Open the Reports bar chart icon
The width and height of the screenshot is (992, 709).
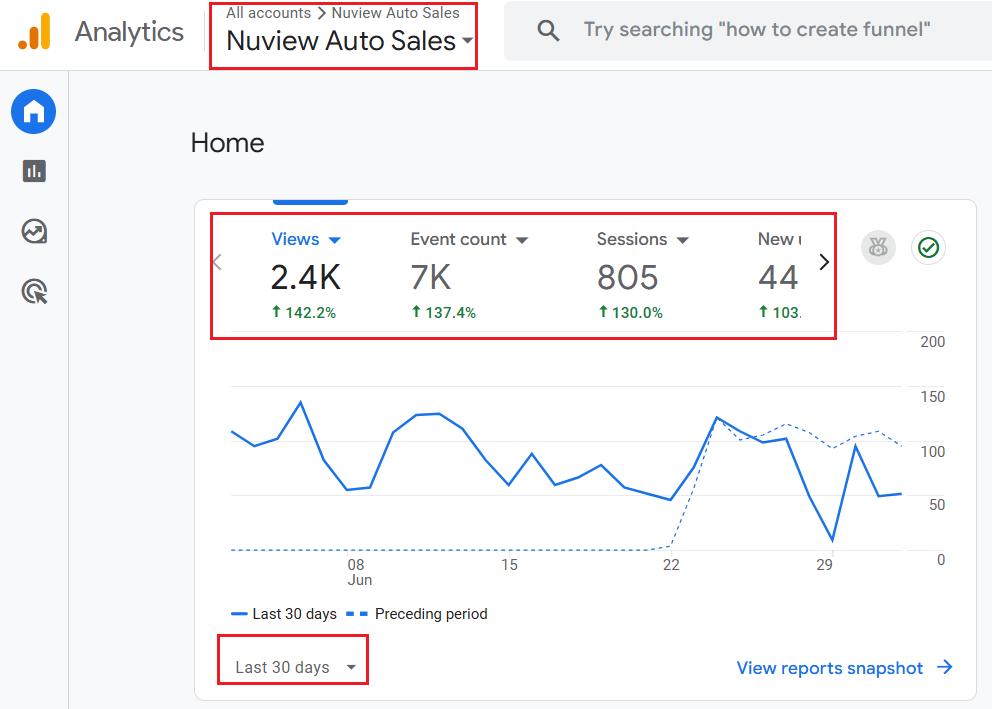pyautogui.click(x=34, y=171)
